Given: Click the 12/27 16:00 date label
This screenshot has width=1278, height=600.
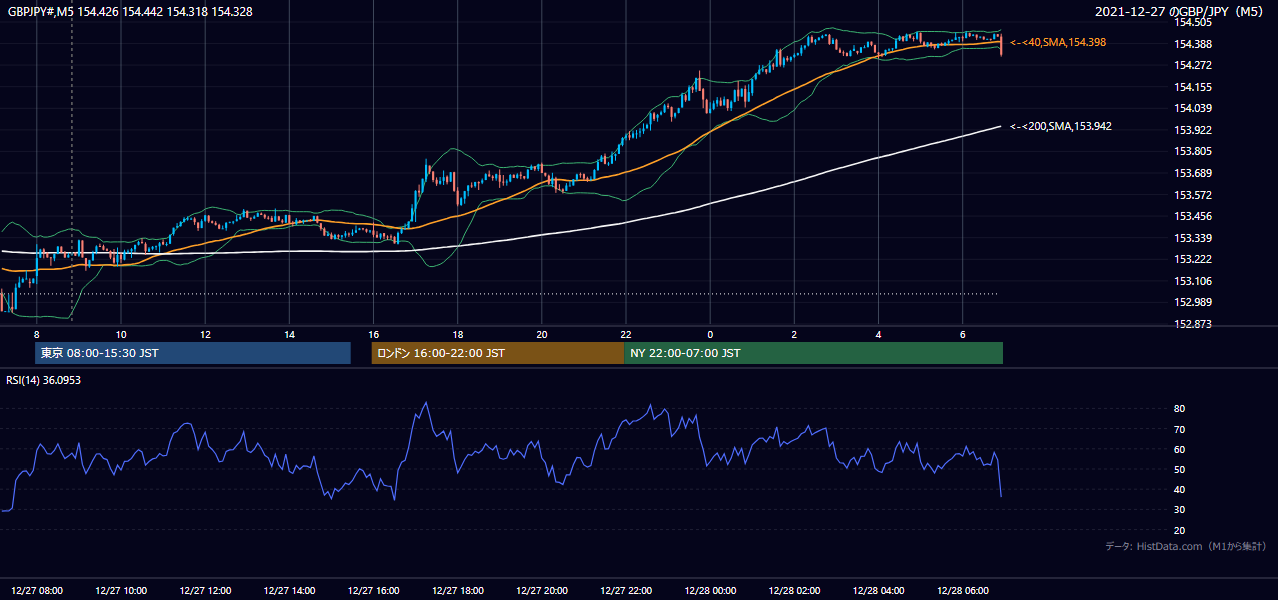Looking at the screenshot, I should (x=374, y=590).
